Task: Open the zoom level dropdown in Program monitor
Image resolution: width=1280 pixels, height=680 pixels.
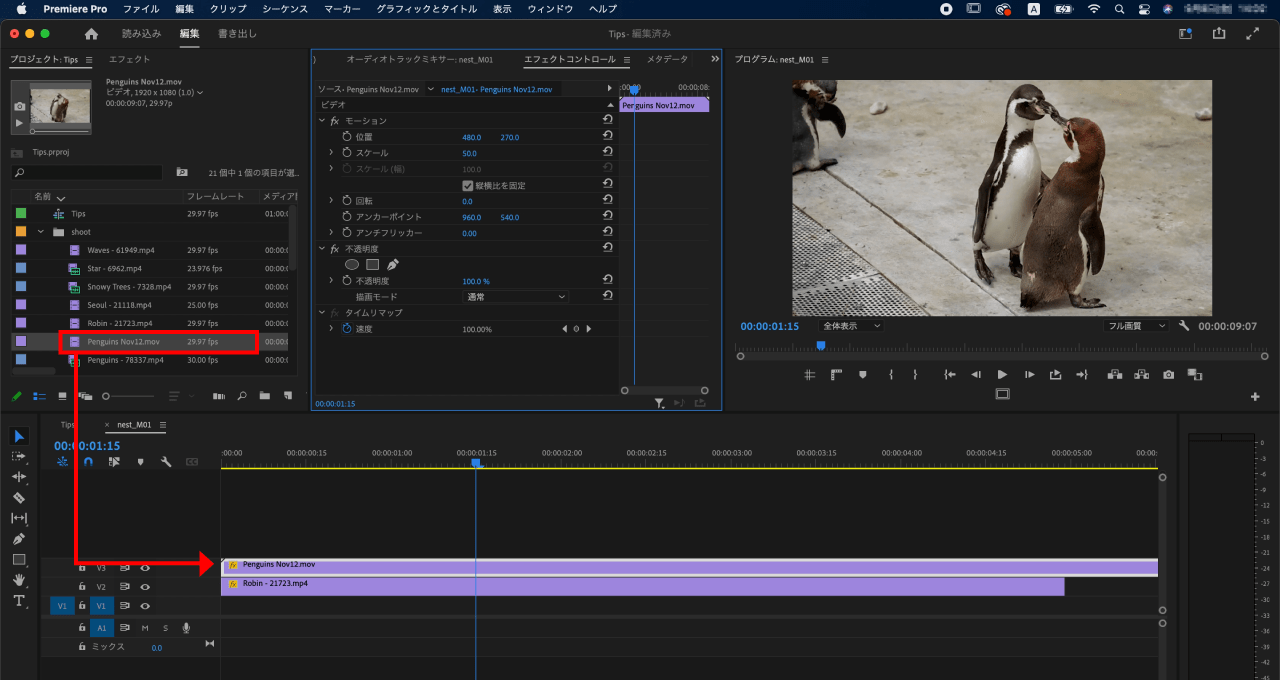Action: tap(851, 326)
